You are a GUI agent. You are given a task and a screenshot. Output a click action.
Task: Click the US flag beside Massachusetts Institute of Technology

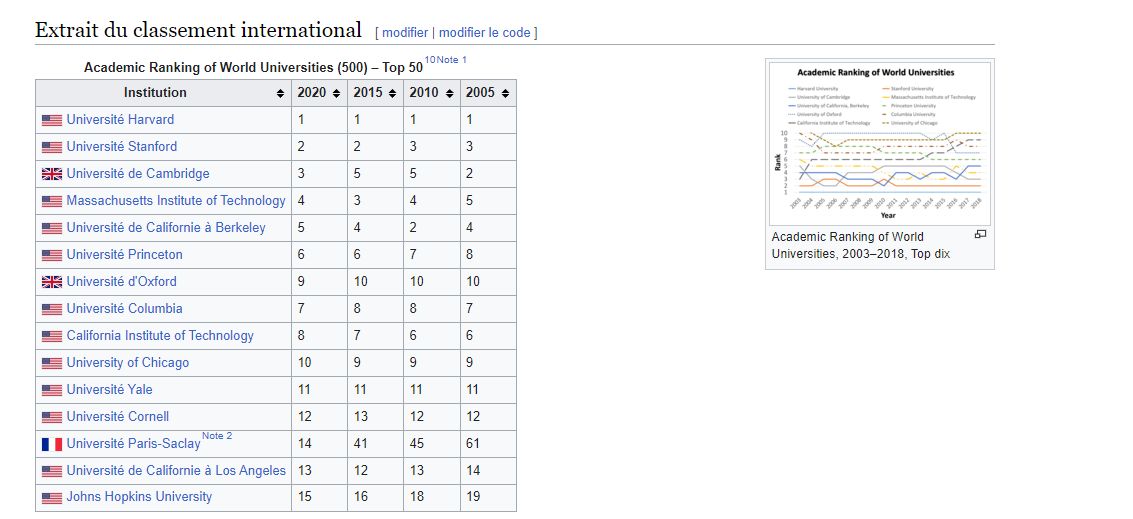click(x=52, y=202)
